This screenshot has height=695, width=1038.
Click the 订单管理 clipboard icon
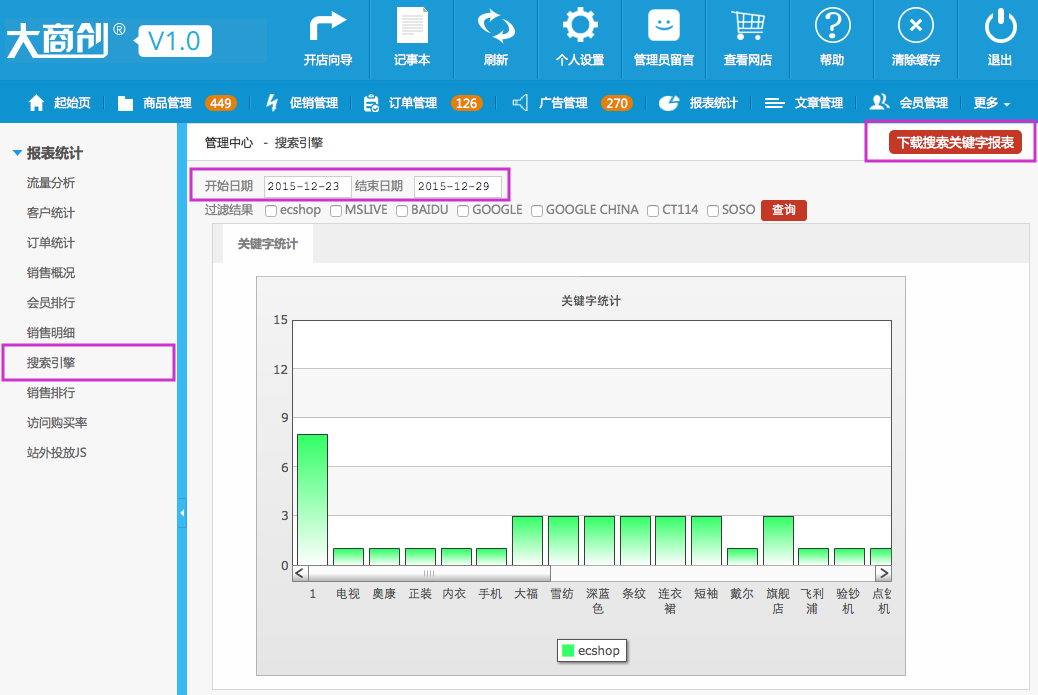coord(371,103)
